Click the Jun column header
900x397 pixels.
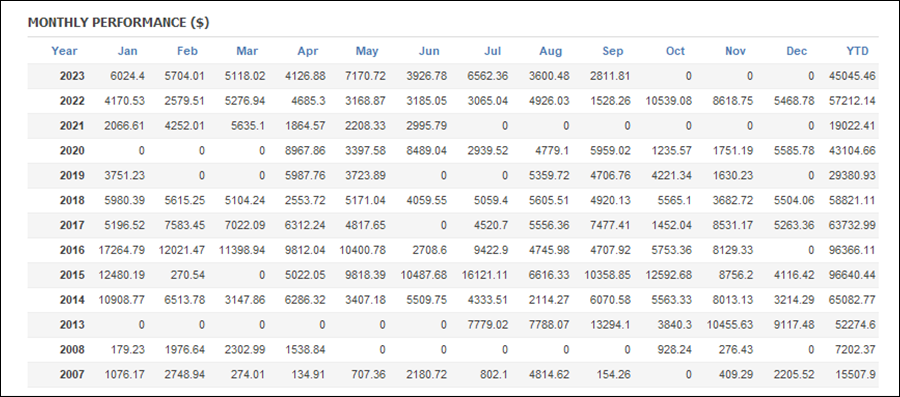pos(429,51)
